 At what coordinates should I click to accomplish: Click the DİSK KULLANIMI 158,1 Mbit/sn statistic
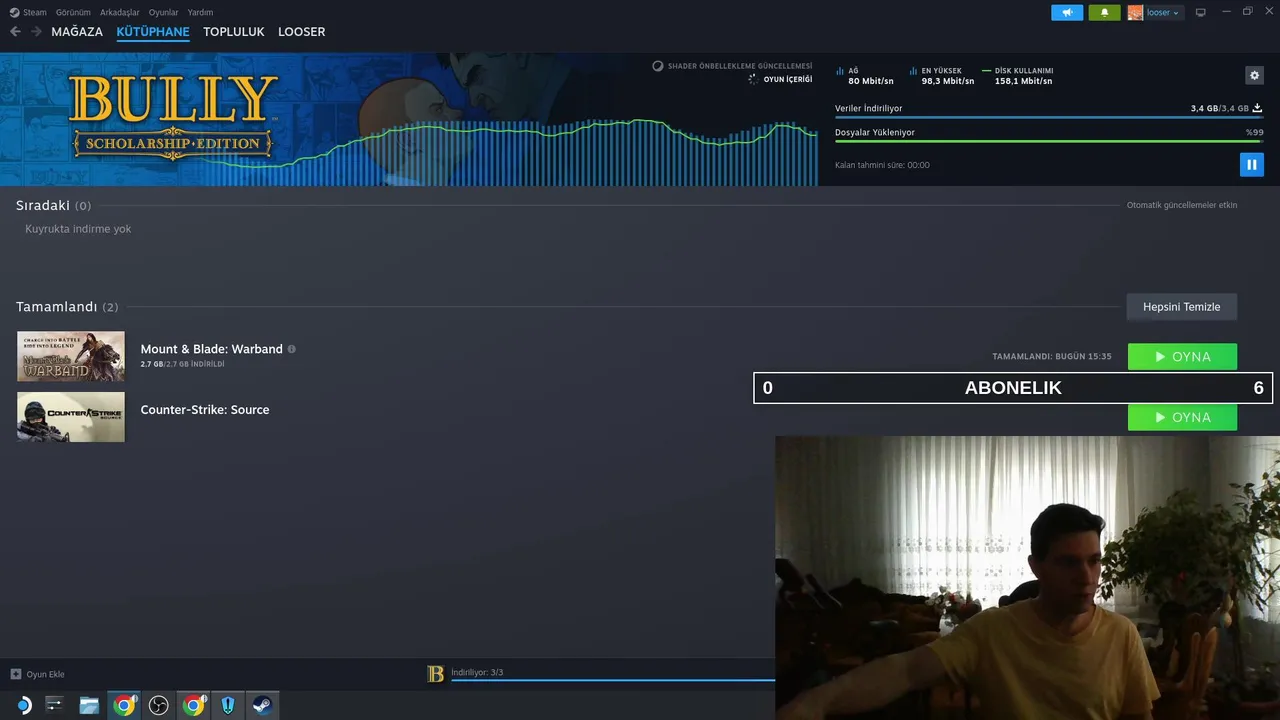tap(1018, 76)
